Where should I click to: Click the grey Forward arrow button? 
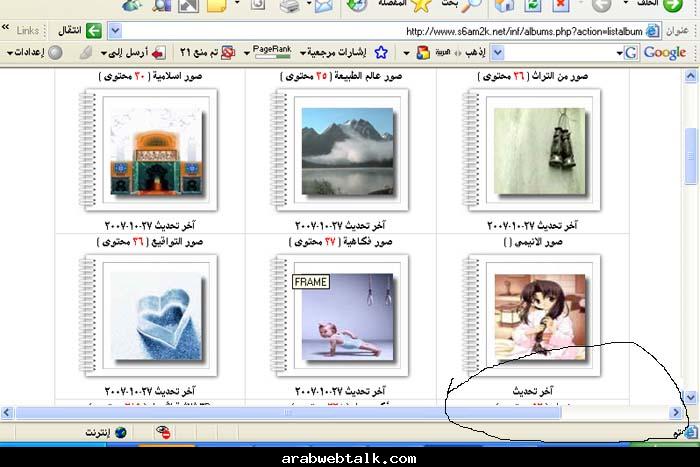pos(601,5)
